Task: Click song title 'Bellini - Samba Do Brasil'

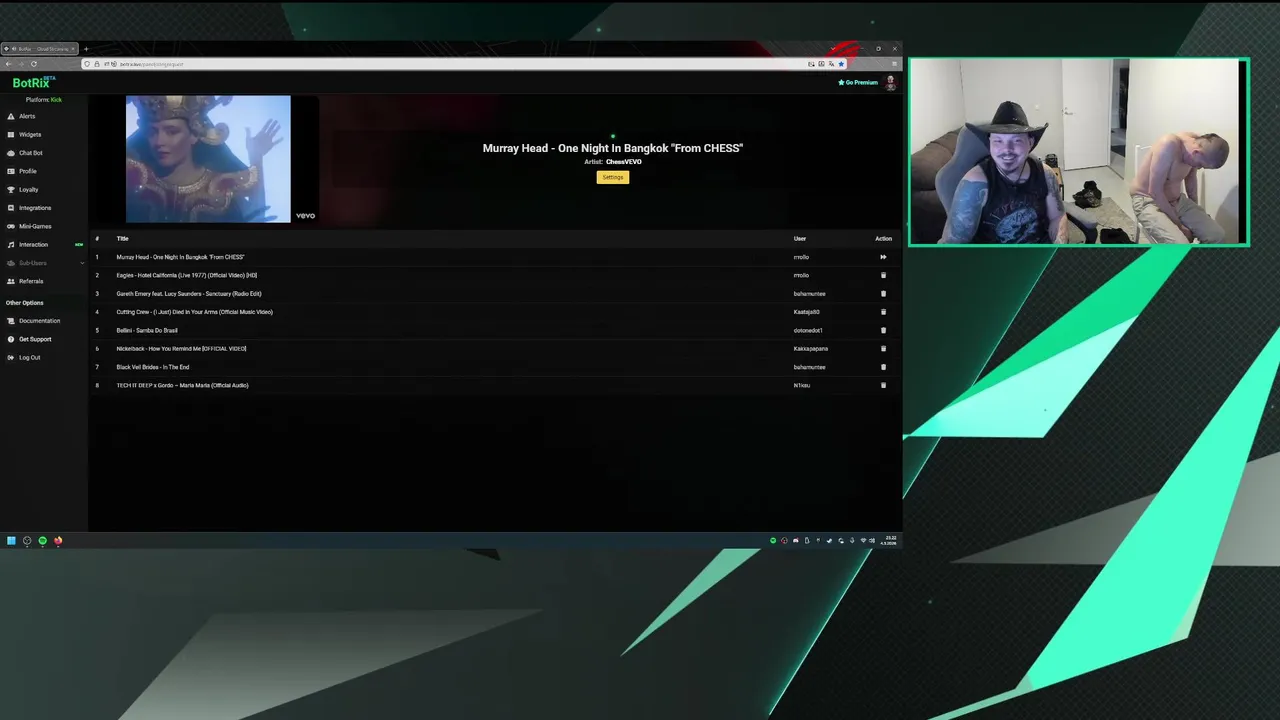Action: pyautogui.click(x=147, y=330)
